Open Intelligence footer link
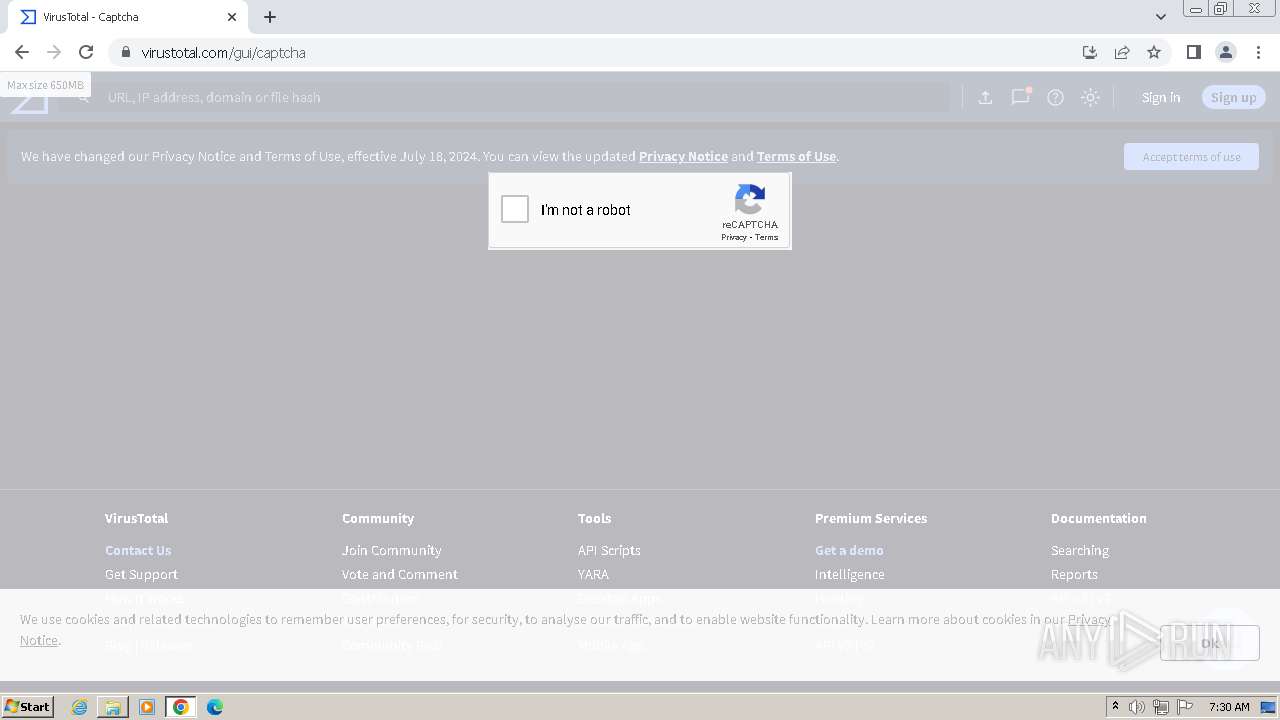This screenshot has width=1280, height=720. click(849, 574)
